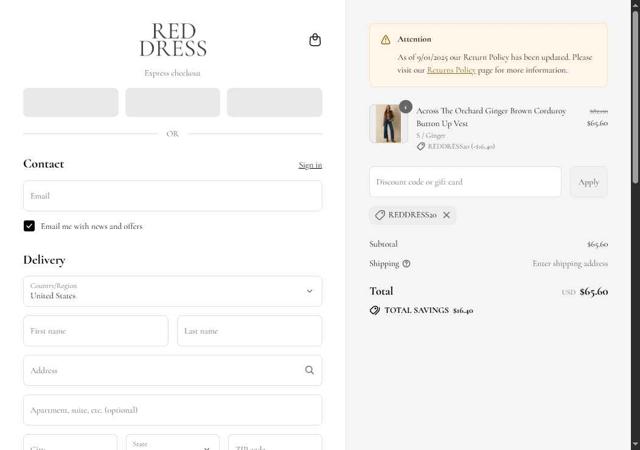Image resolution: width=640 pixels, height=450 pixels.
Task: Focus the Discount code or gift card field
Action: [x=465, y=182]
